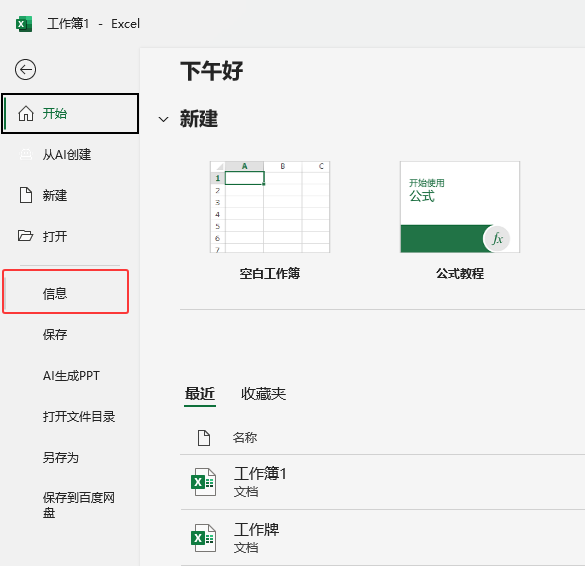585x566 pixels.
Task: Click the home icon beside 开始
Action: (x=26, y=113)
